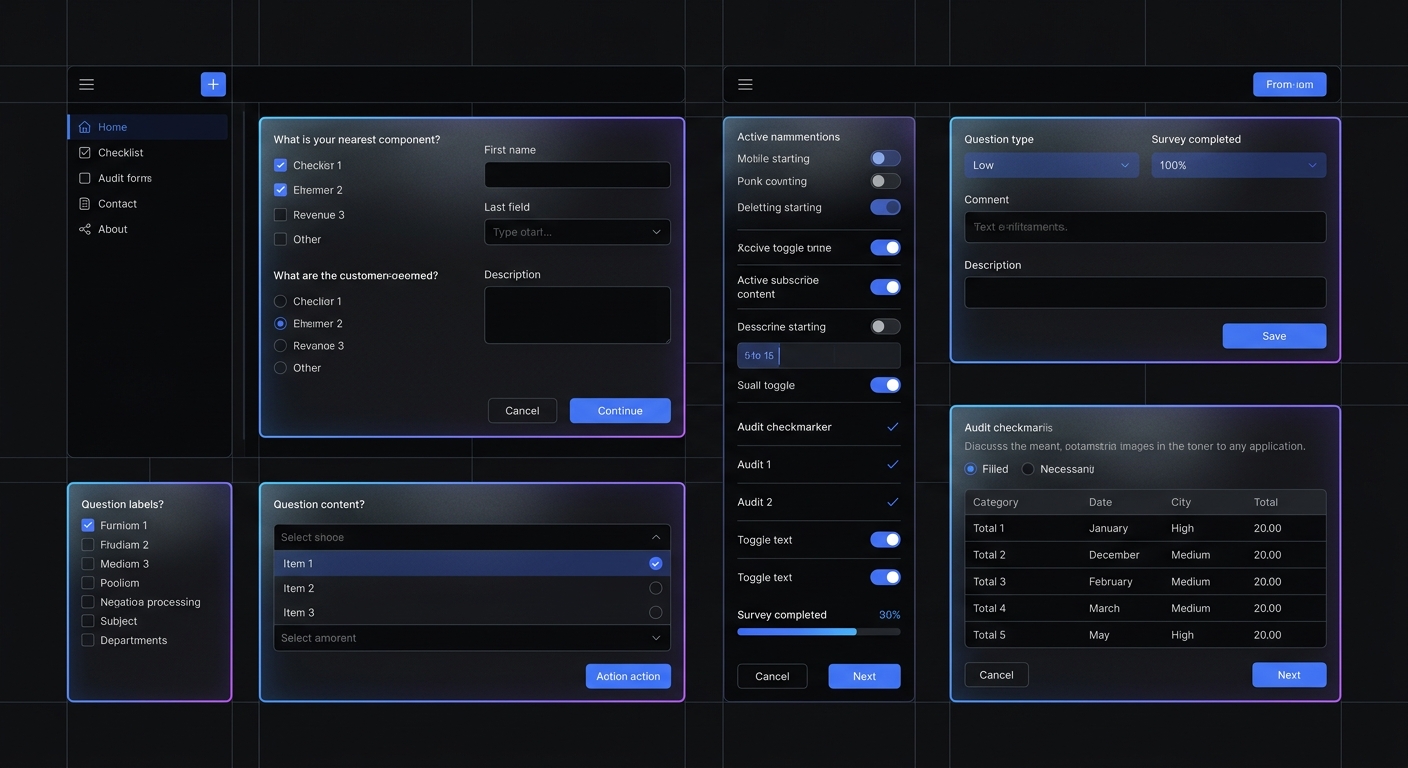This screenshot has height=768, width=1408.
Task: Click the From-iom button
Action: (x=1289, y=84)
